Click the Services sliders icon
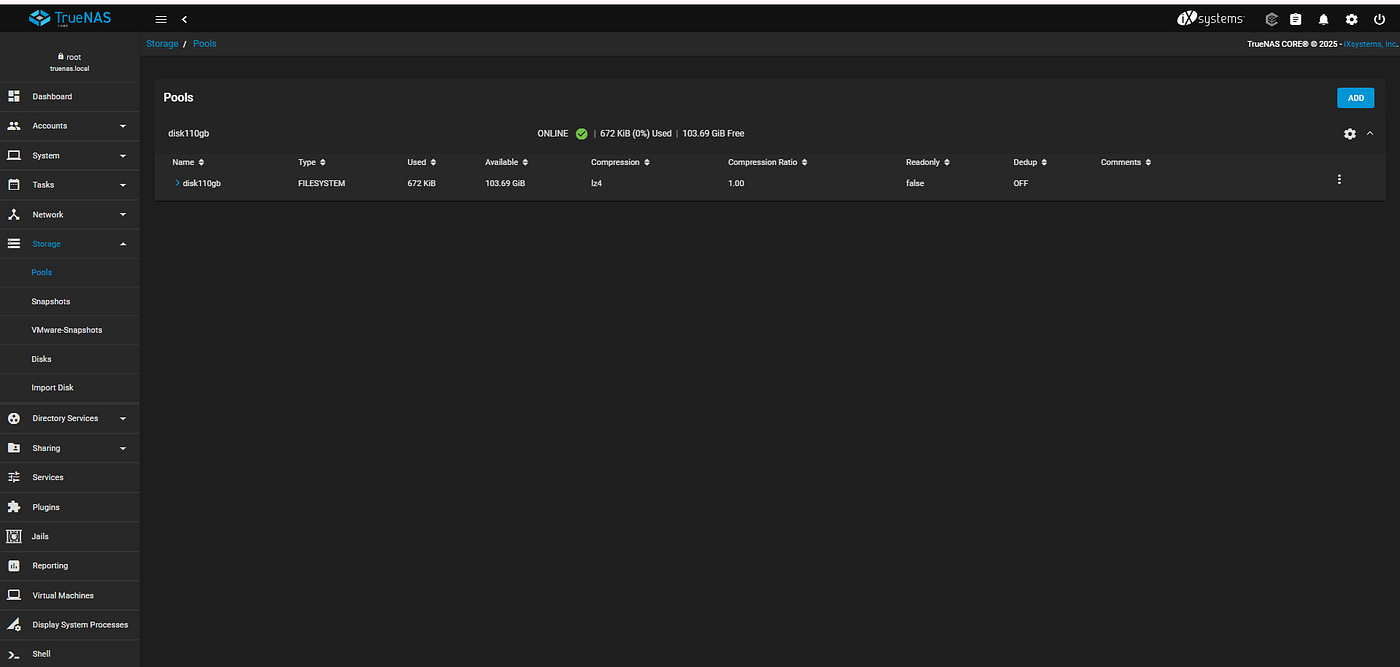1400x667 pixels. (x=14, y=477)
